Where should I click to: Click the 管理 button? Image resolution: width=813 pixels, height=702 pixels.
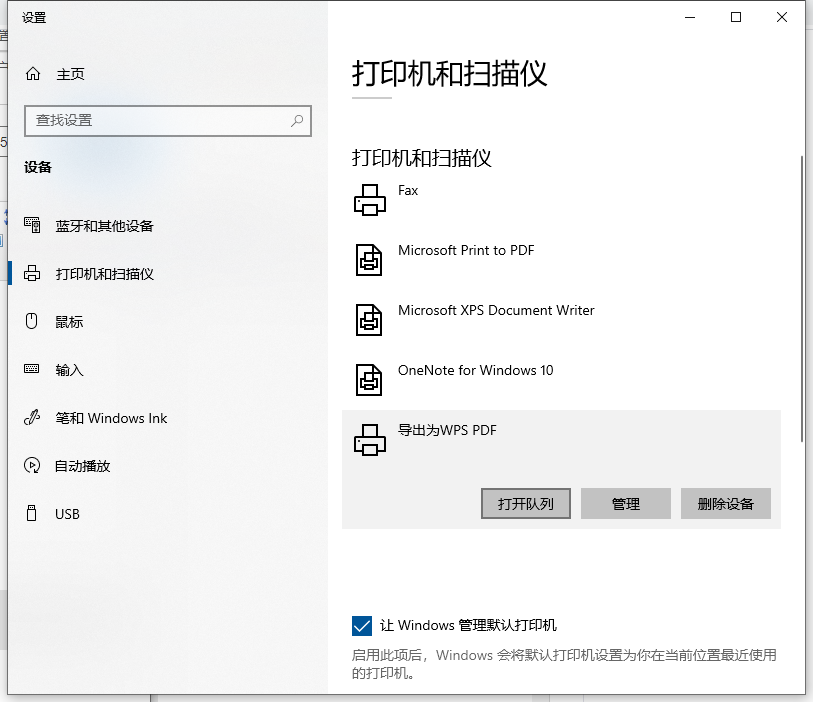tap(625, 503)
